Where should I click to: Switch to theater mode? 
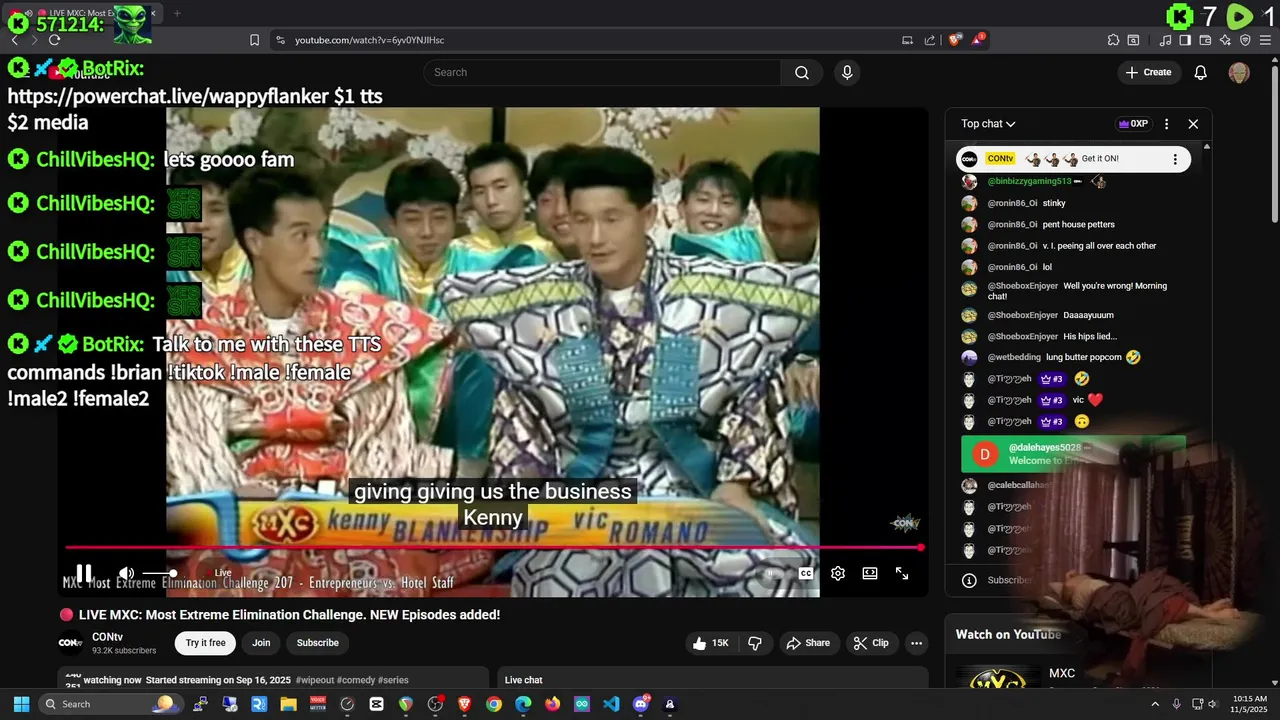[x=870, y=573]
